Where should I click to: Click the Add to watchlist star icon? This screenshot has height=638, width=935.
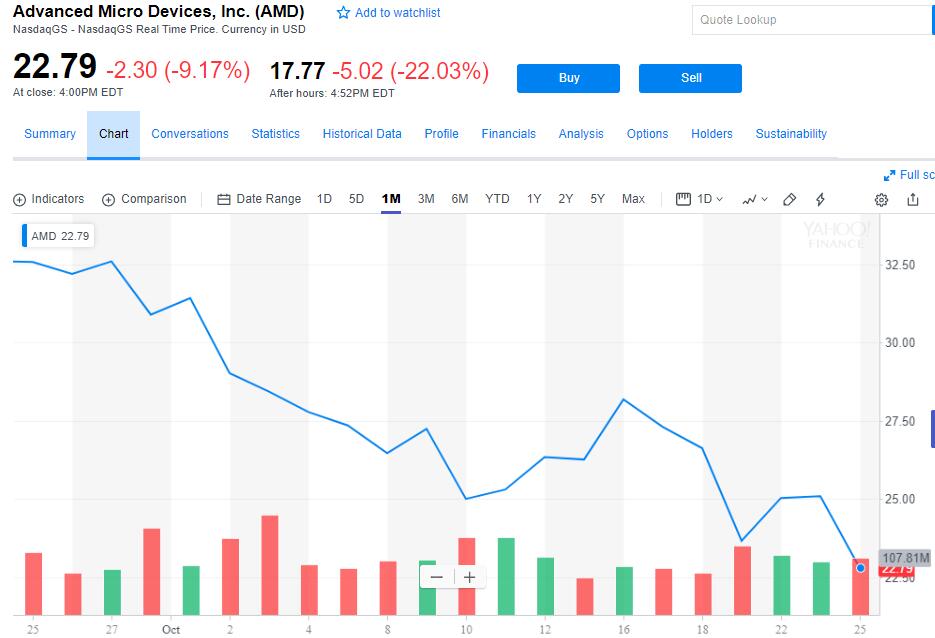[344, 13]
